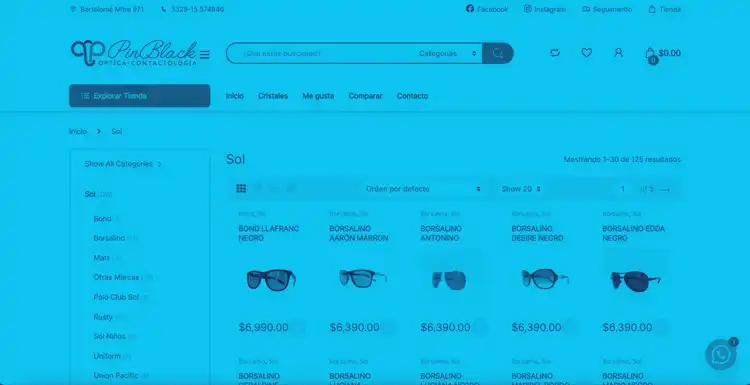
Task: Click the address Bartolomé Mitre 971
Action: pyautogui.click(x=107, y=9)
